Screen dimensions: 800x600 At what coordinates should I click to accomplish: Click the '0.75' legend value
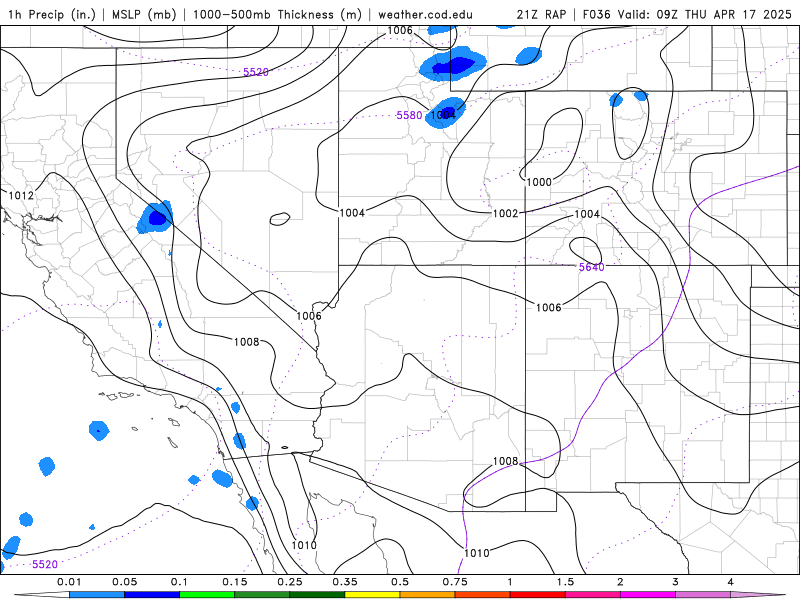click(455, 582)
